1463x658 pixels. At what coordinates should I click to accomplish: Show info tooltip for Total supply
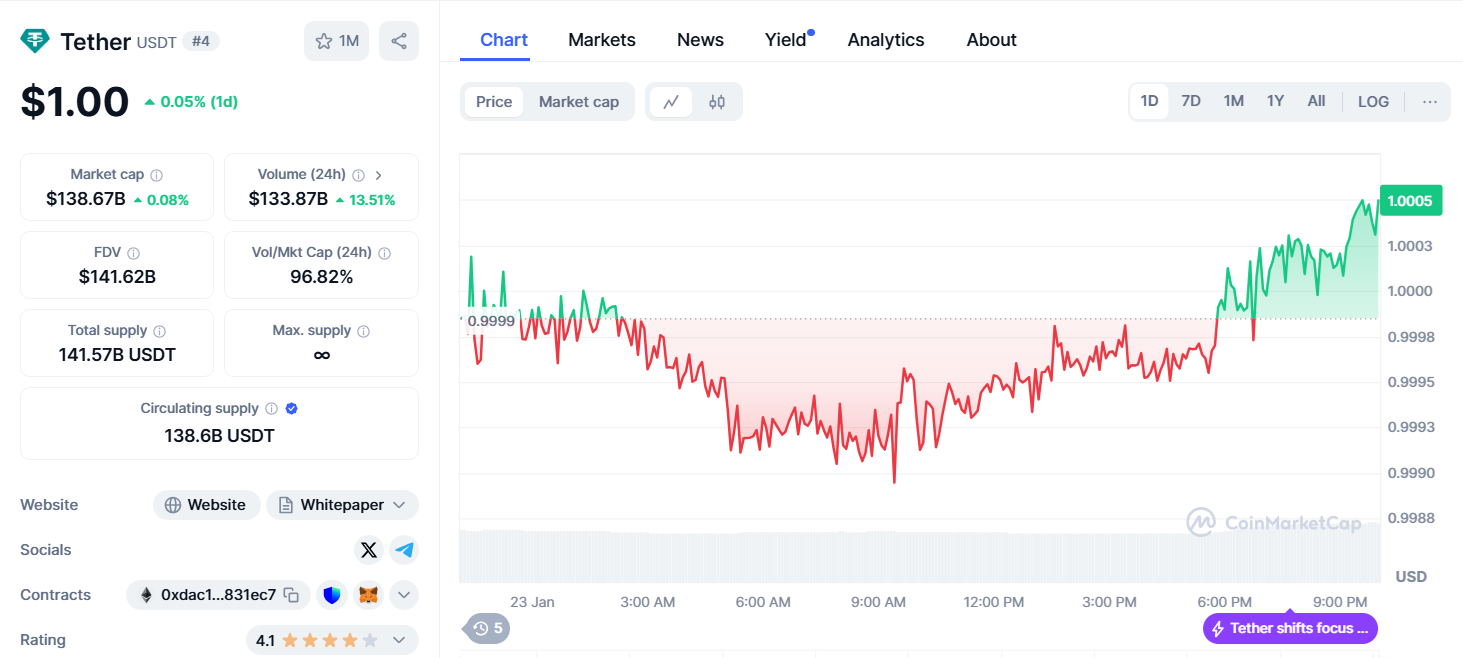[160, 331]
